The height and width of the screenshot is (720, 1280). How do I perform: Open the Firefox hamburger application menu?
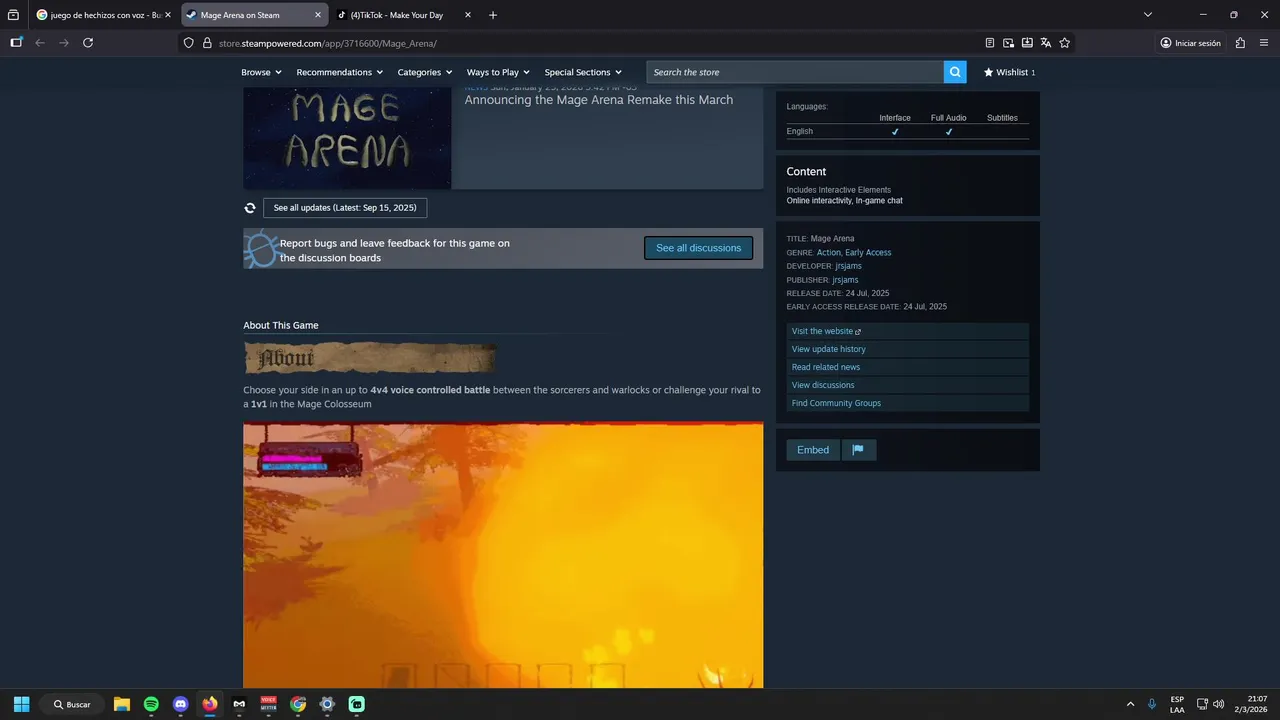point(1263,43)
